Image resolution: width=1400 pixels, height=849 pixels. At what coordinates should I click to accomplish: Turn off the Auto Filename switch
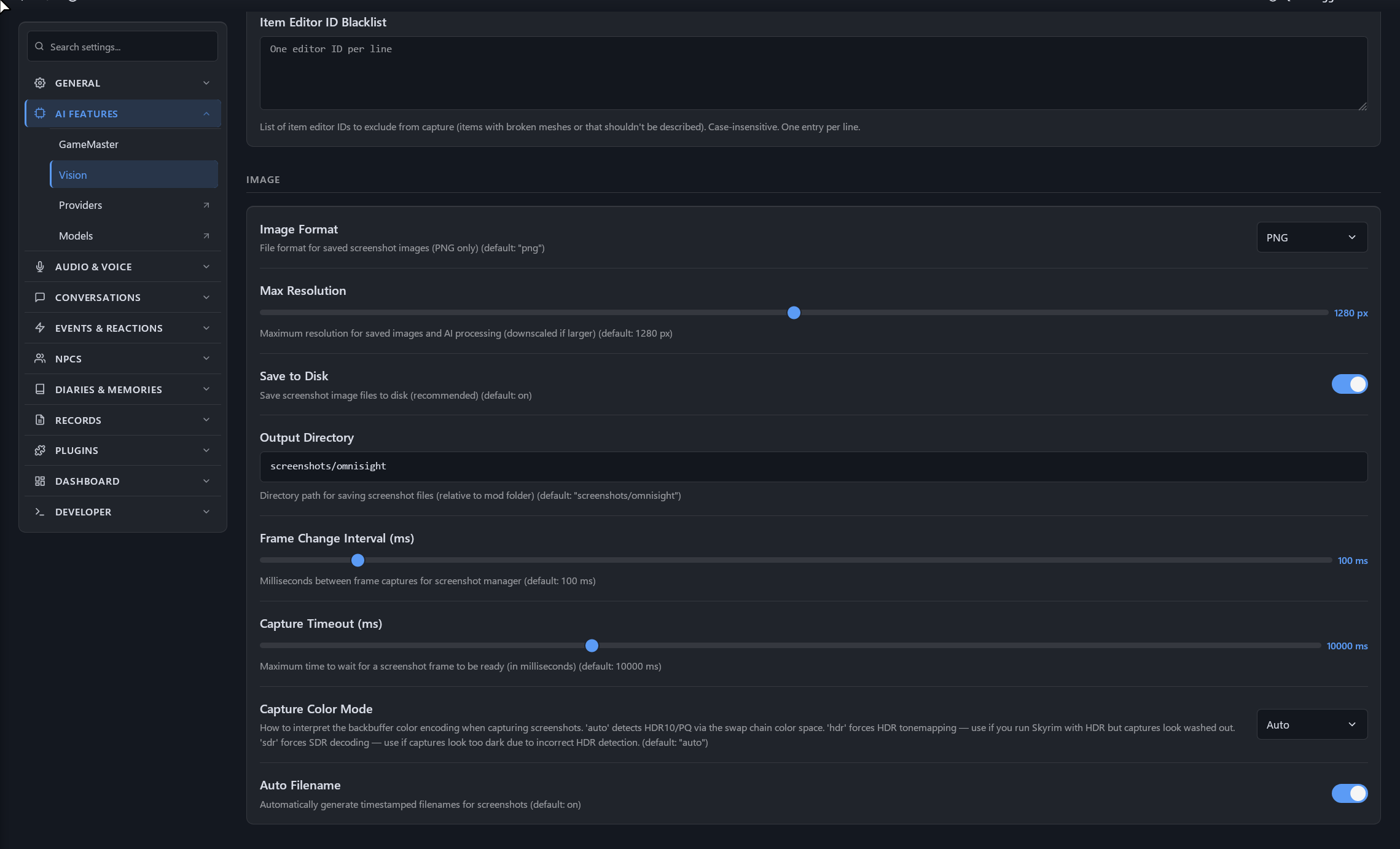click(1350, 793)
